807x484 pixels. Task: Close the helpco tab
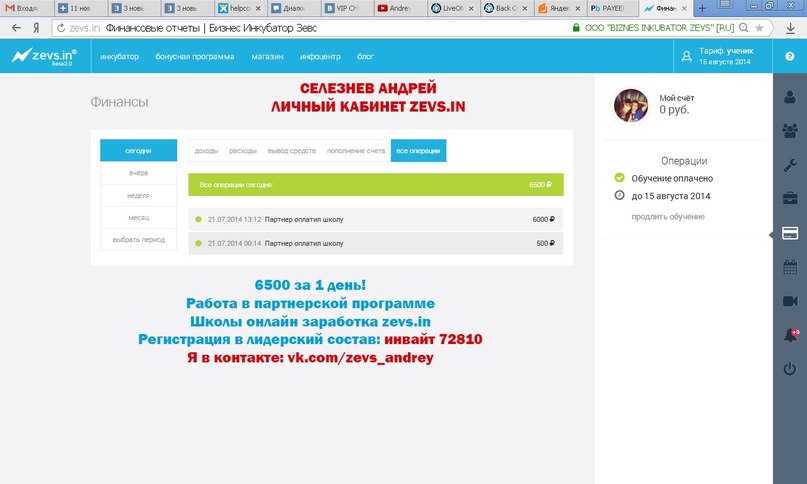(x=258, y=8)
